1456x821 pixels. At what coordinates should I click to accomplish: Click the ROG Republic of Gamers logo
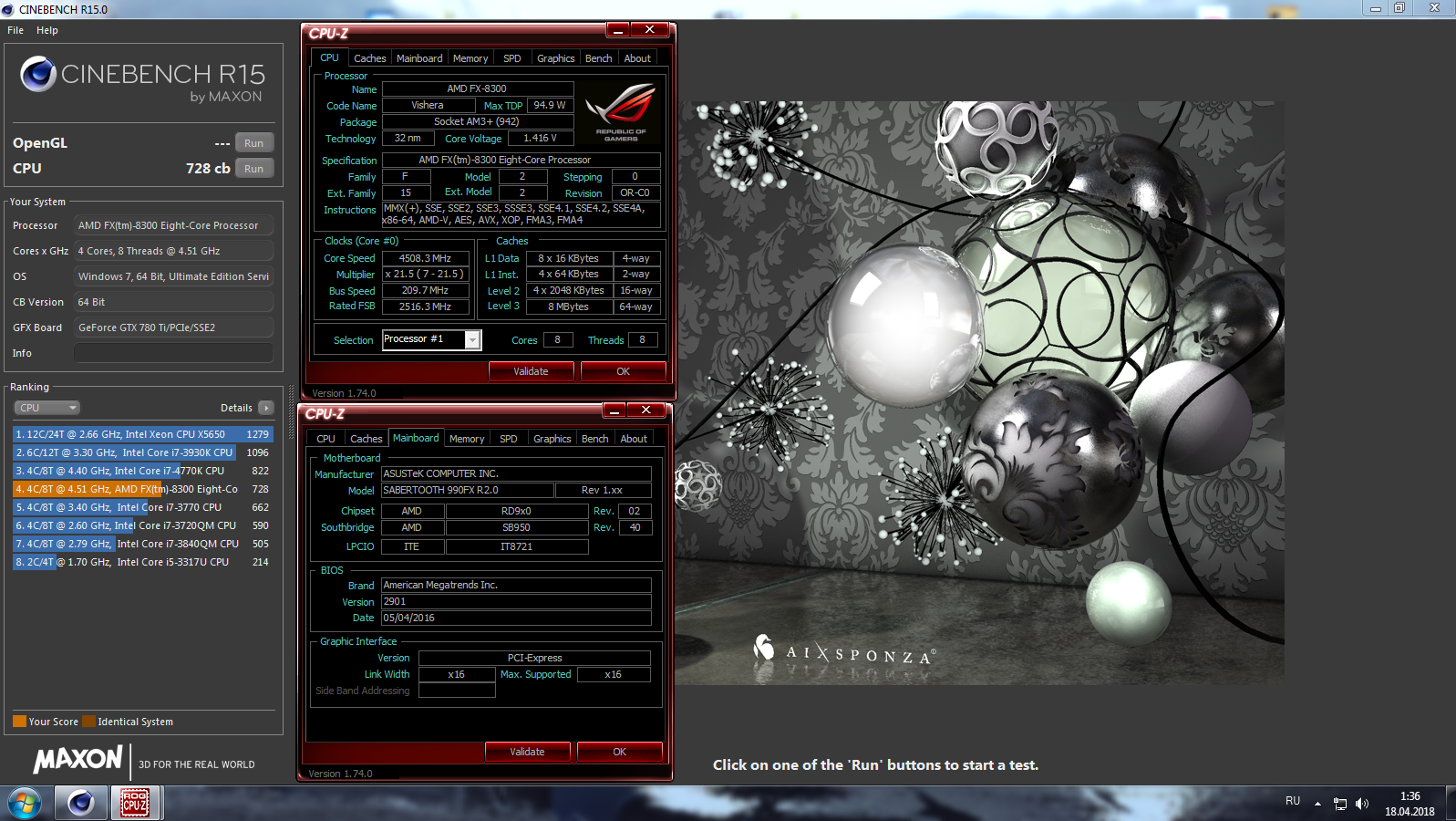coord(621,111)
